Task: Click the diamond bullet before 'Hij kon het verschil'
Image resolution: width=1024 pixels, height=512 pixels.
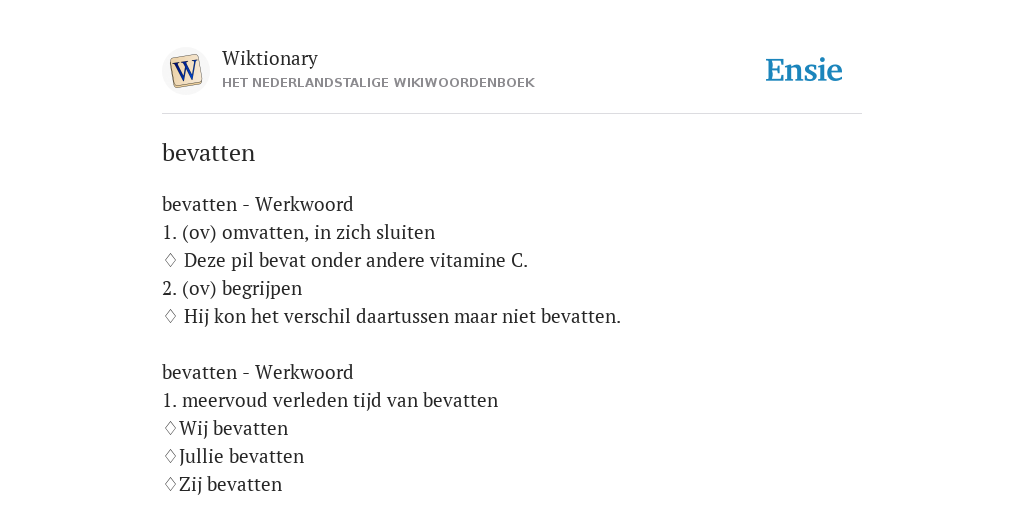Action: coord(170,317)
